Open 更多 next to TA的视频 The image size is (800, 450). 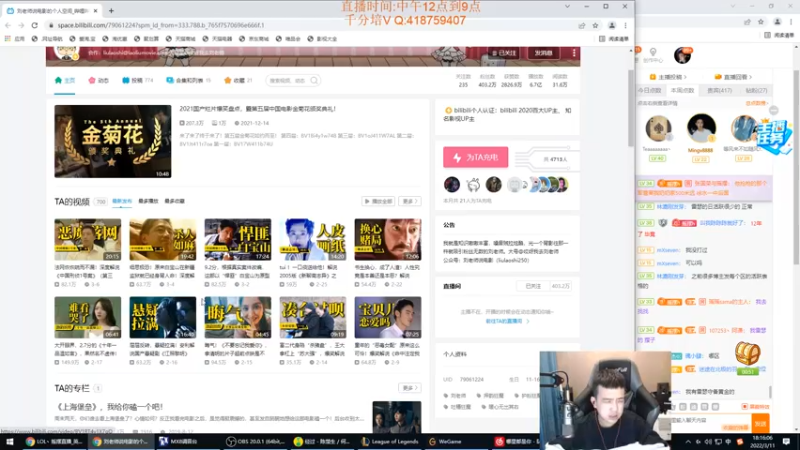(410, 202)
